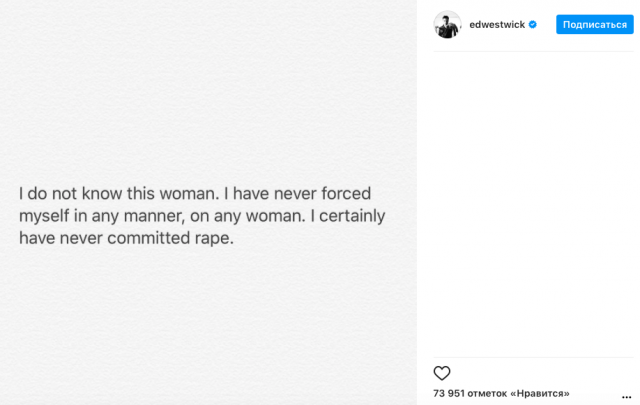Tap the heart outline under the post
This screenshot has width=640, height=405.
[x=442, y=373]
